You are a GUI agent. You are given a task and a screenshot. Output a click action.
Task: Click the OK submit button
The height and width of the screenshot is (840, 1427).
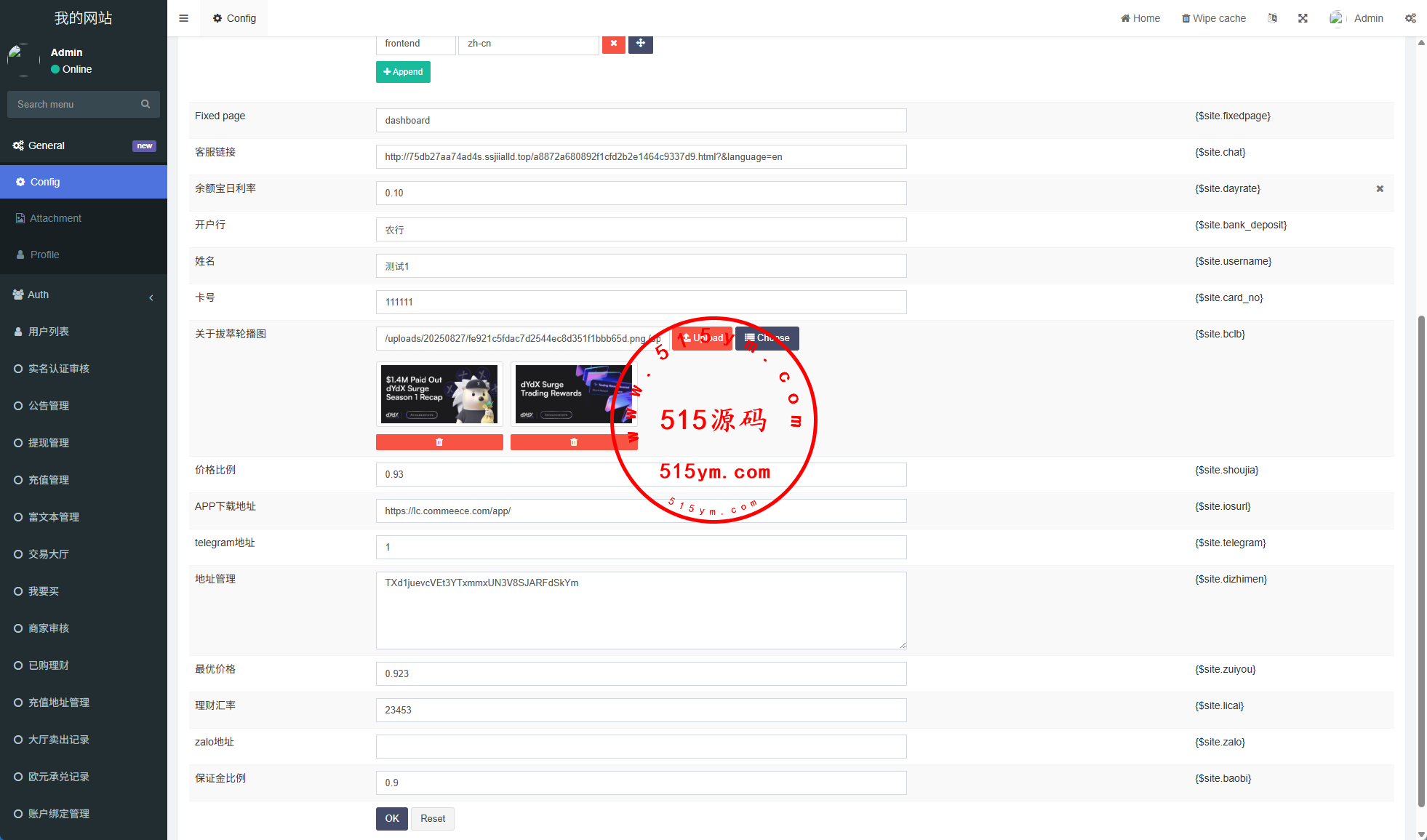(x=392, y=818)
